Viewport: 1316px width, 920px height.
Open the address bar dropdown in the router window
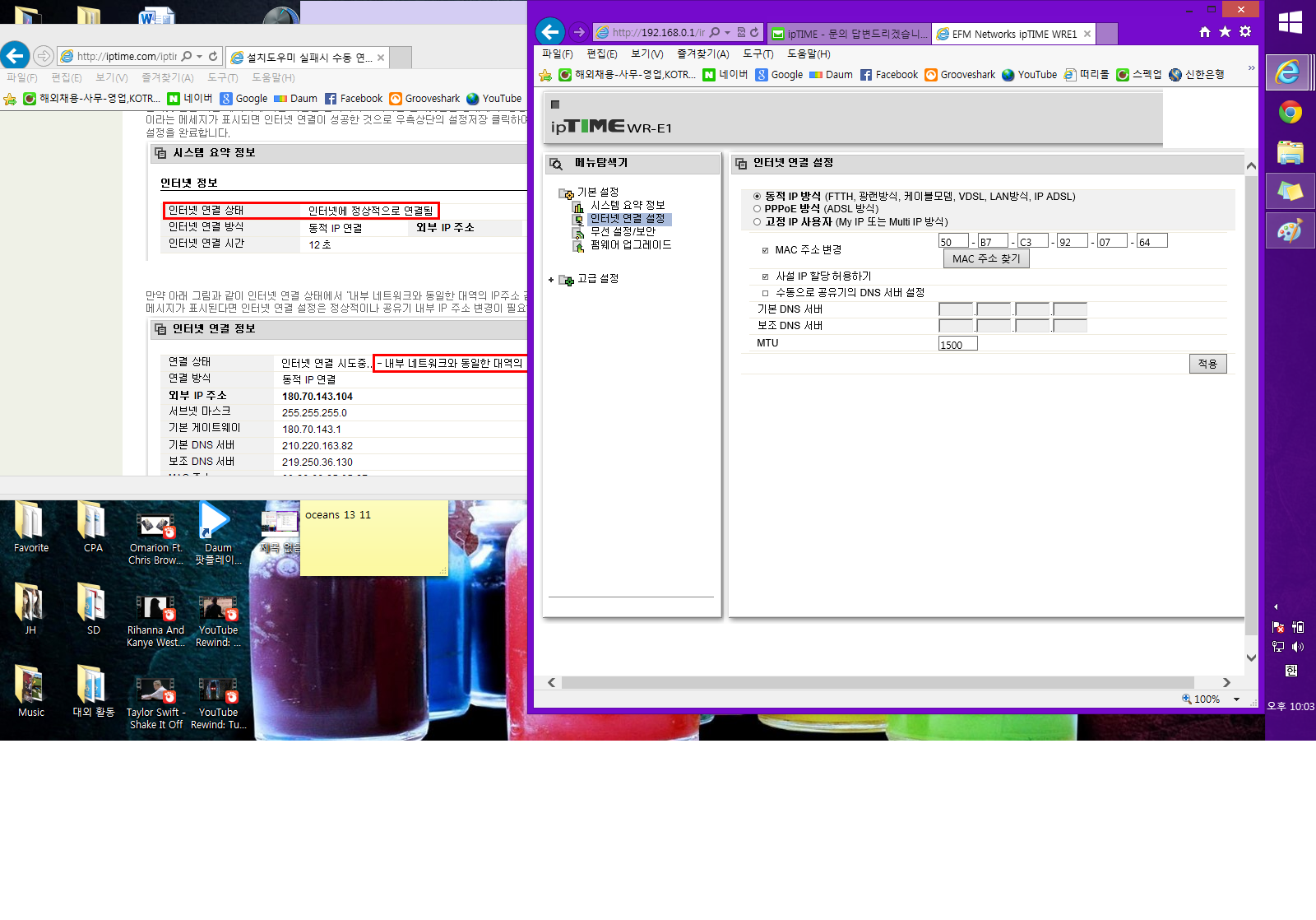click(x=727, y=33)
